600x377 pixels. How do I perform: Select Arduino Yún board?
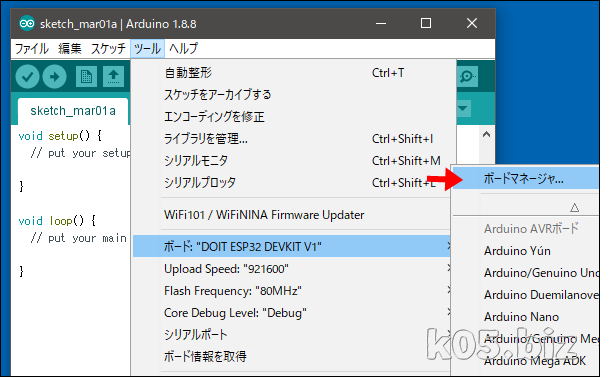pos(526,251)
